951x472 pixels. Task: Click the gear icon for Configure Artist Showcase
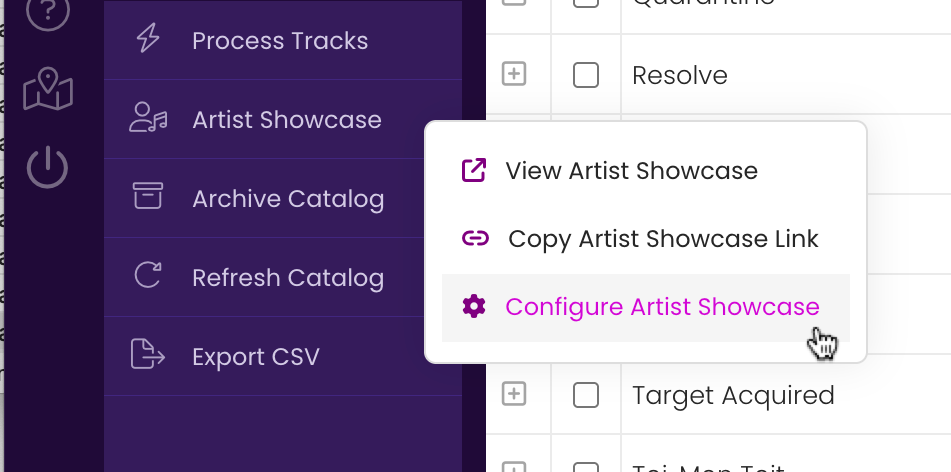(474, 306)
